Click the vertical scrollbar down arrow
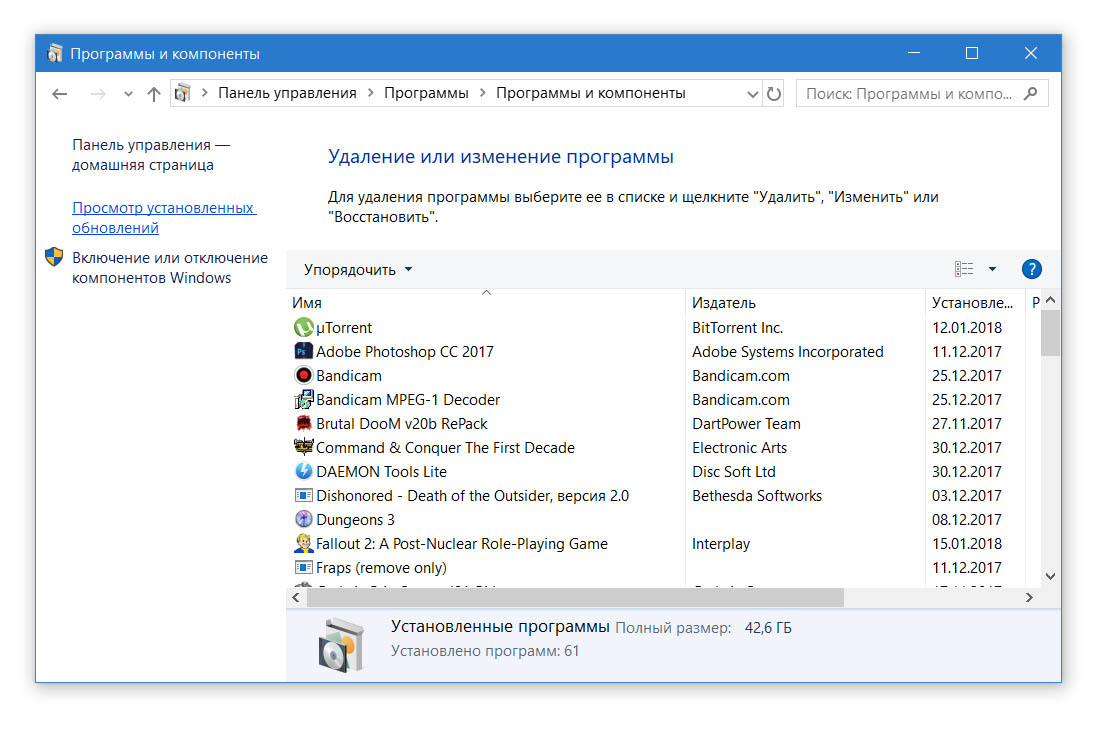The width and height of the screenshot is (1112, 746). pos(1050,577)
